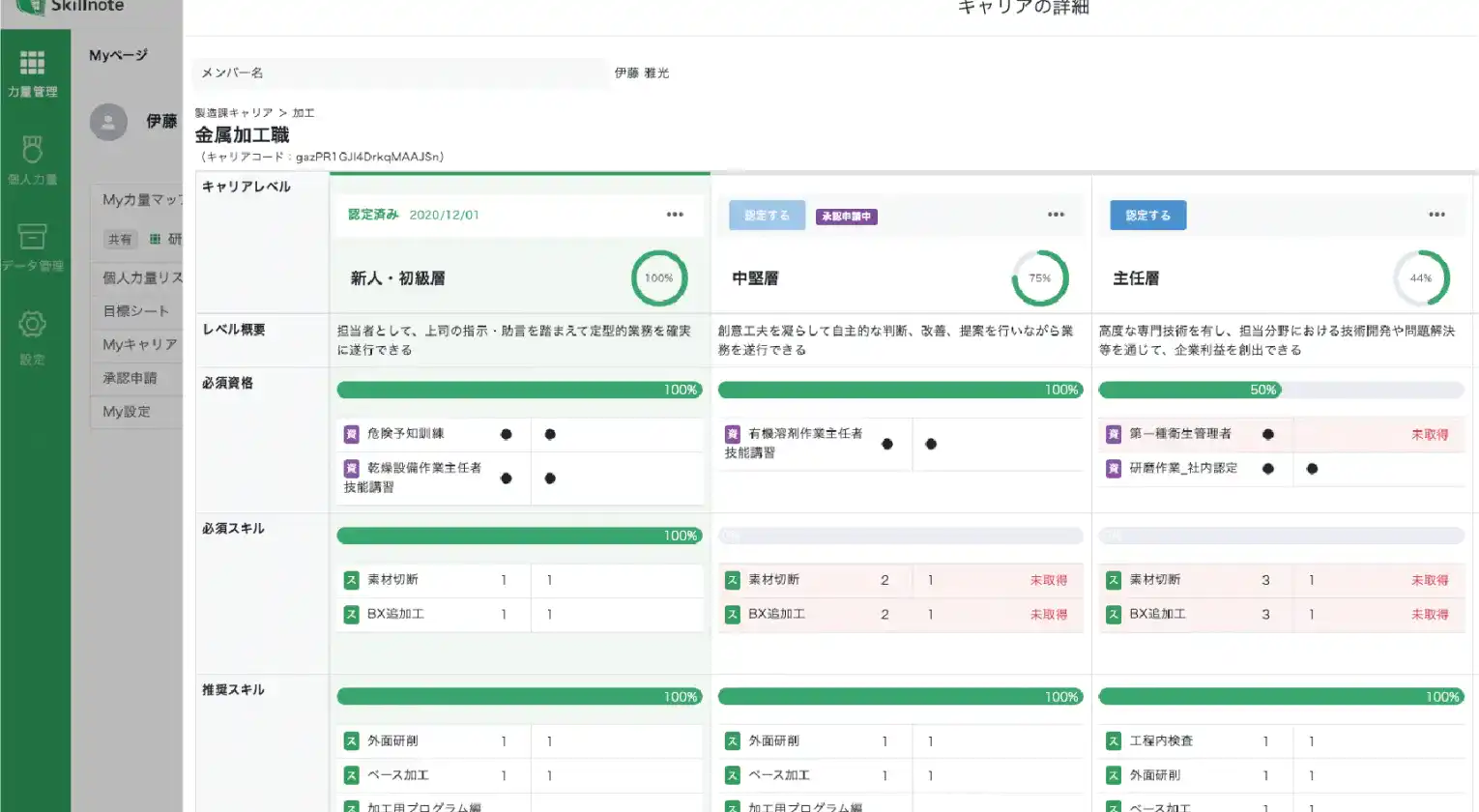Click green ス icon for 外面研削 in 新人・初級層
Image resolution: width=1479 pixels, height=812 pixels.
(x=352, y=741)
